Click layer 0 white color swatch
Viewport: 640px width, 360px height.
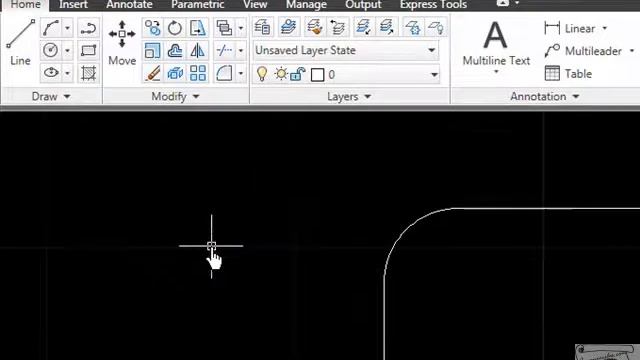click(x=317, y=75)
